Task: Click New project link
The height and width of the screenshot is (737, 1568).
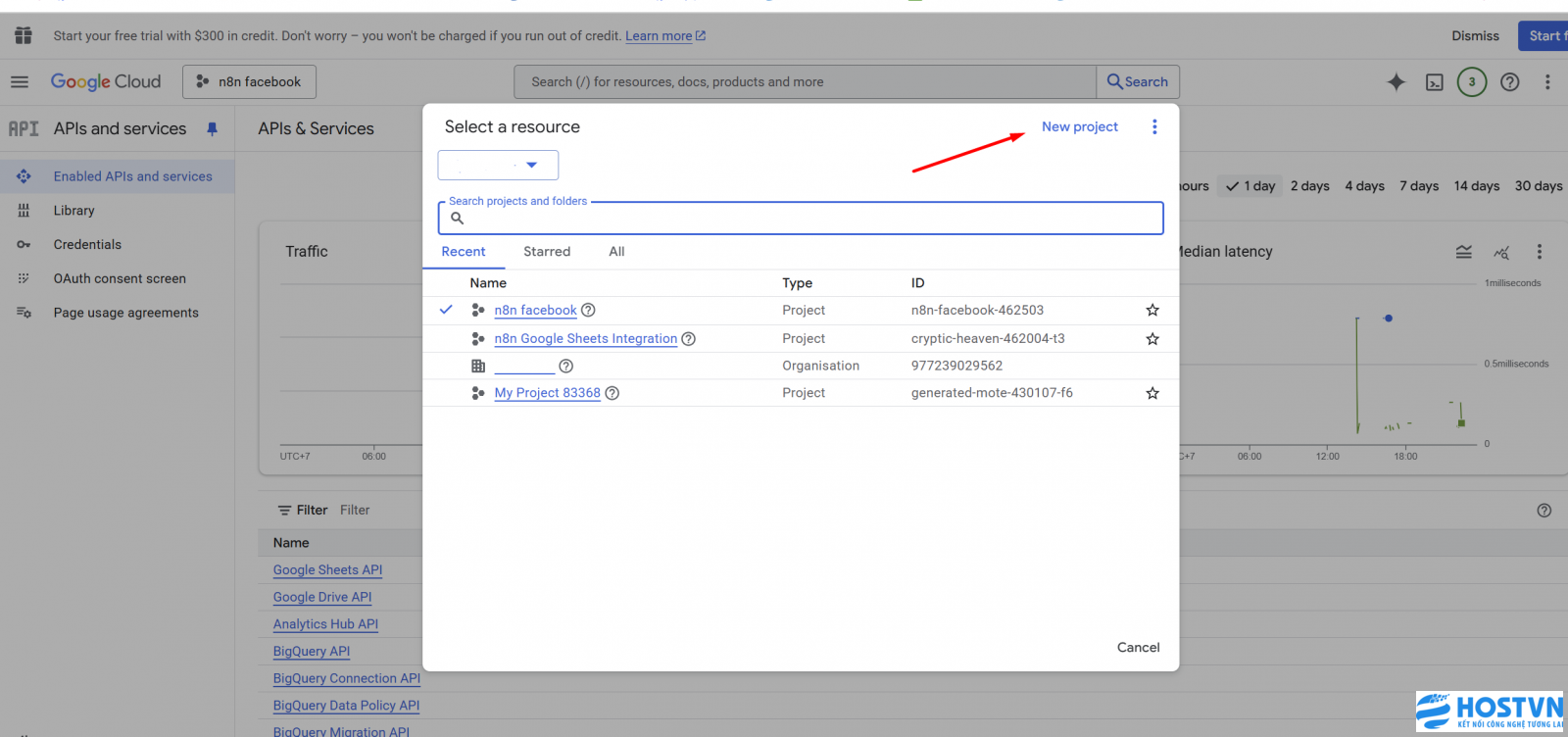Action: click(x=1079, y=126)
